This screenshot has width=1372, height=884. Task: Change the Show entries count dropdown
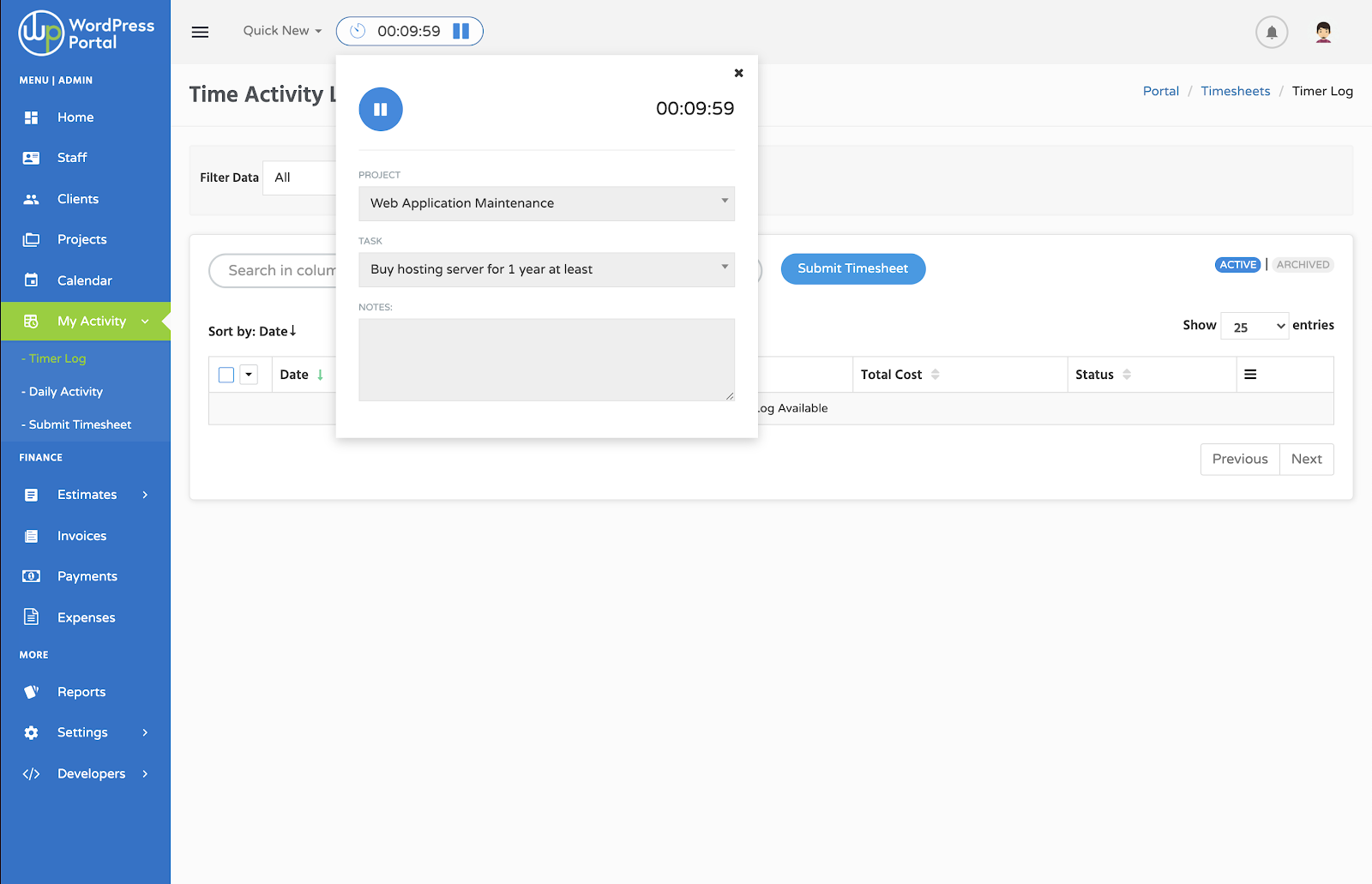coord(1255,327)
